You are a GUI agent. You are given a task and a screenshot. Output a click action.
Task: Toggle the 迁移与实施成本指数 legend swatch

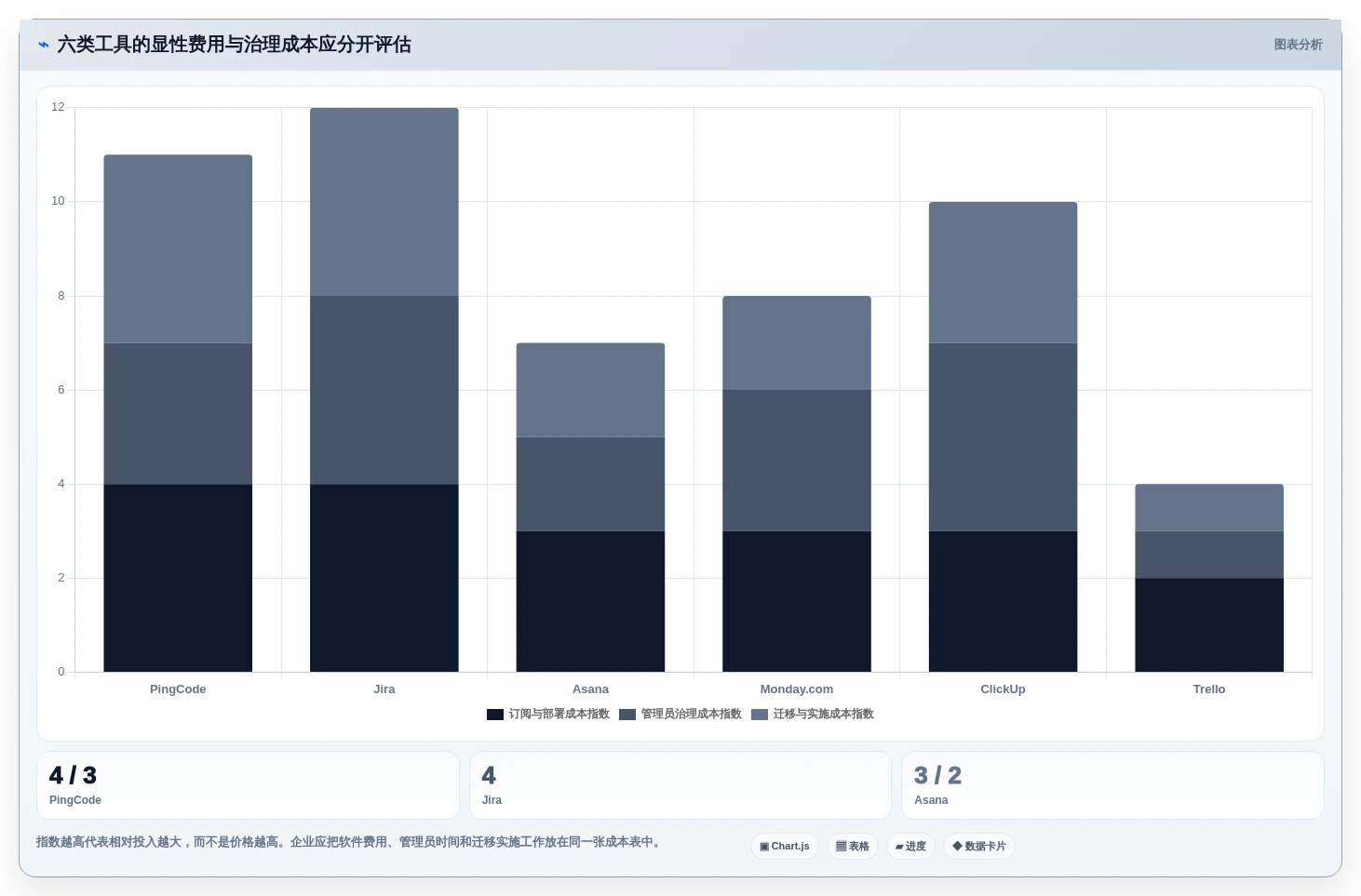[x=760, y=715]
